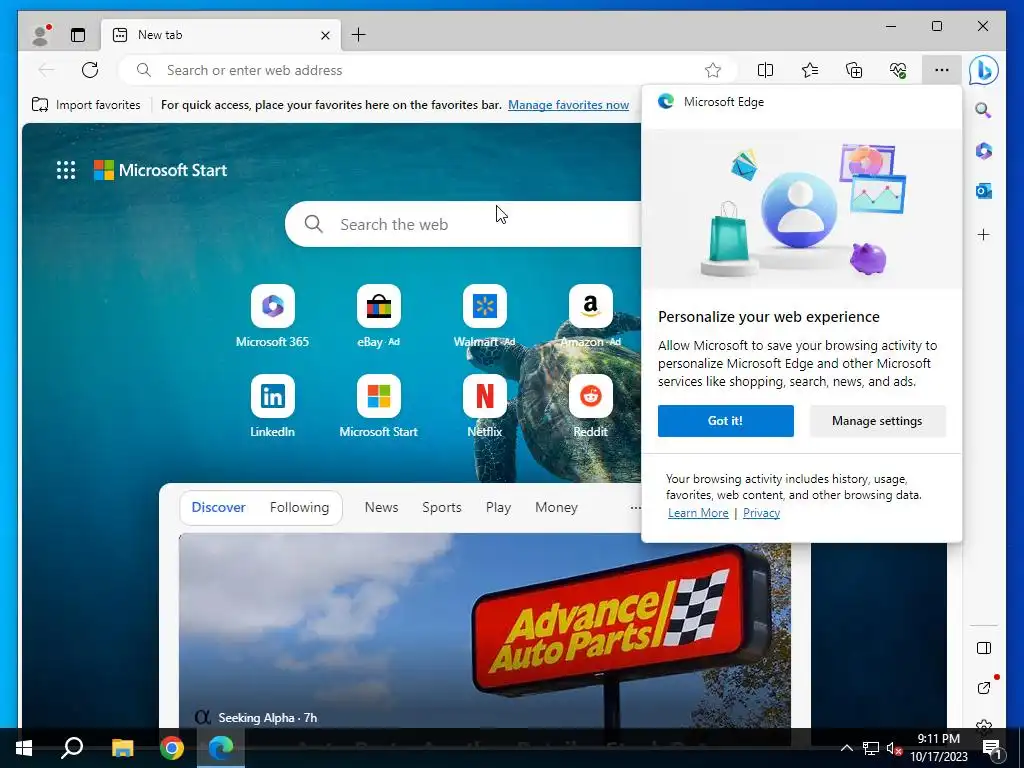The height and width of the screenshot is (768, 1024).
Task: Open the Privacy link
Action: pyautogui.click(x=761, y=513)
